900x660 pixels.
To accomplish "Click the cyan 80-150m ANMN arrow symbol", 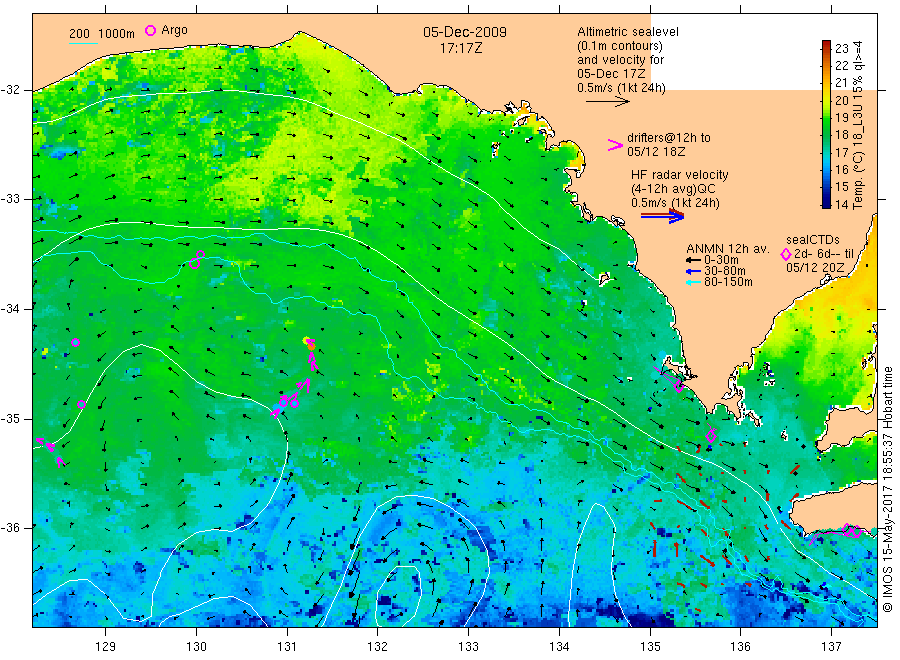I will [693, 282].
